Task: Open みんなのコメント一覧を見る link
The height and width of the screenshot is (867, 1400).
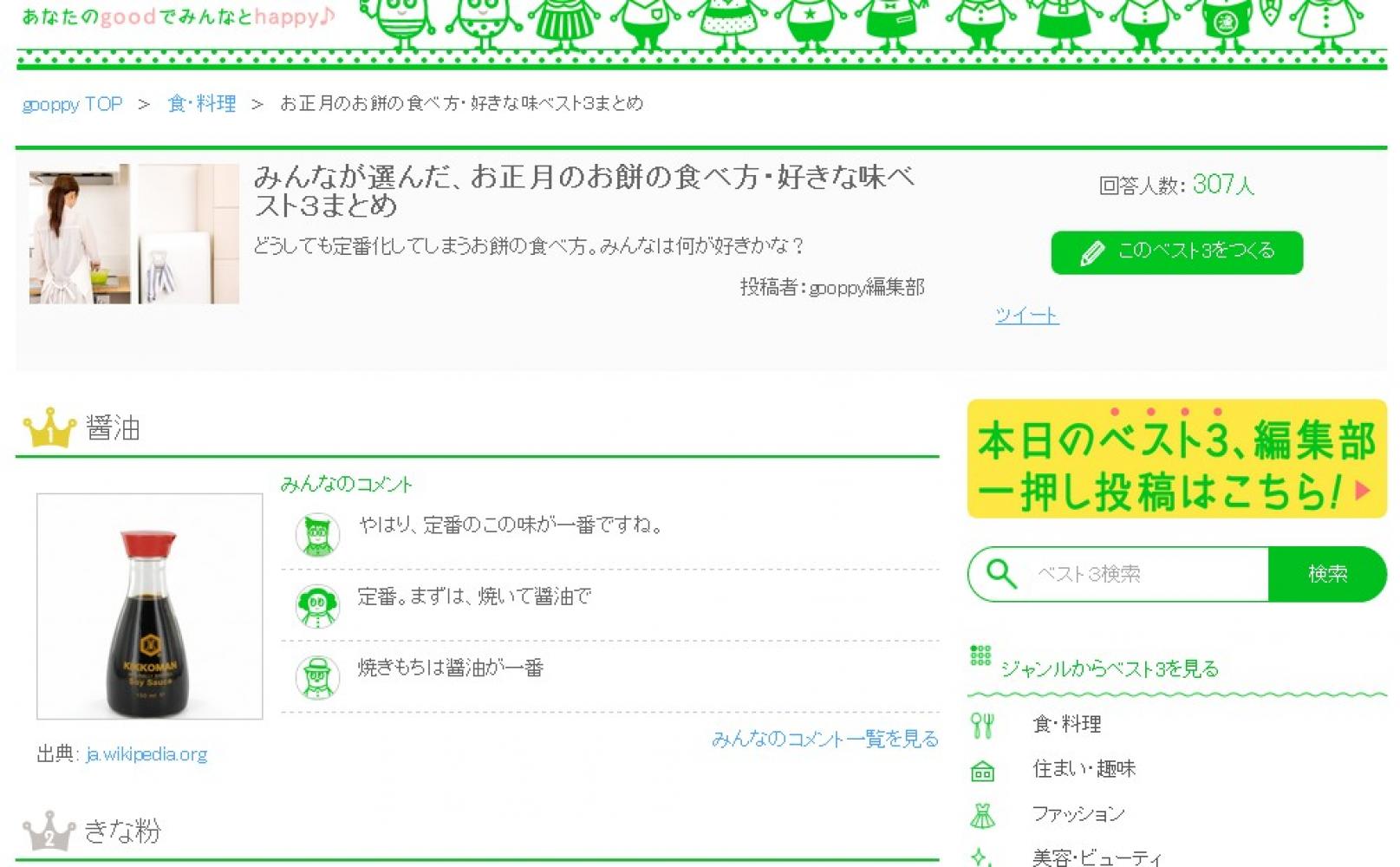Action: coord(824,739)
